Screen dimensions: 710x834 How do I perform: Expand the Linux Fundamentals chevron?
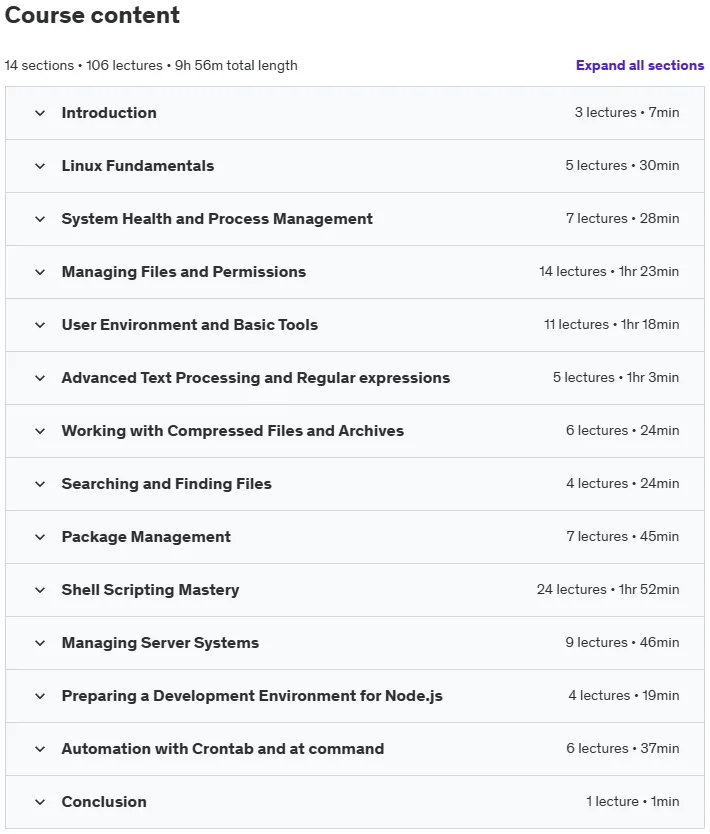pos(40,166)
